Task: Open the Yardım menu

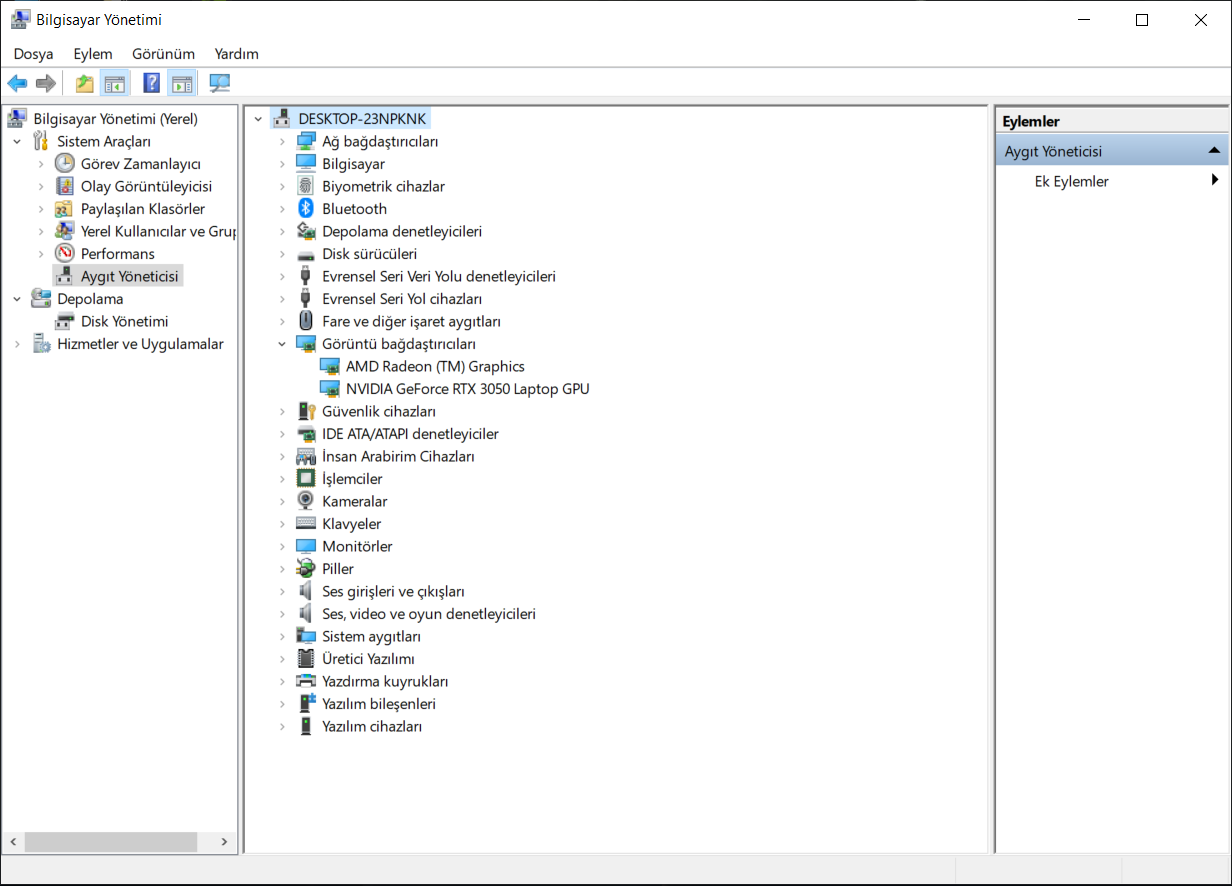Action: pos(236,54)
